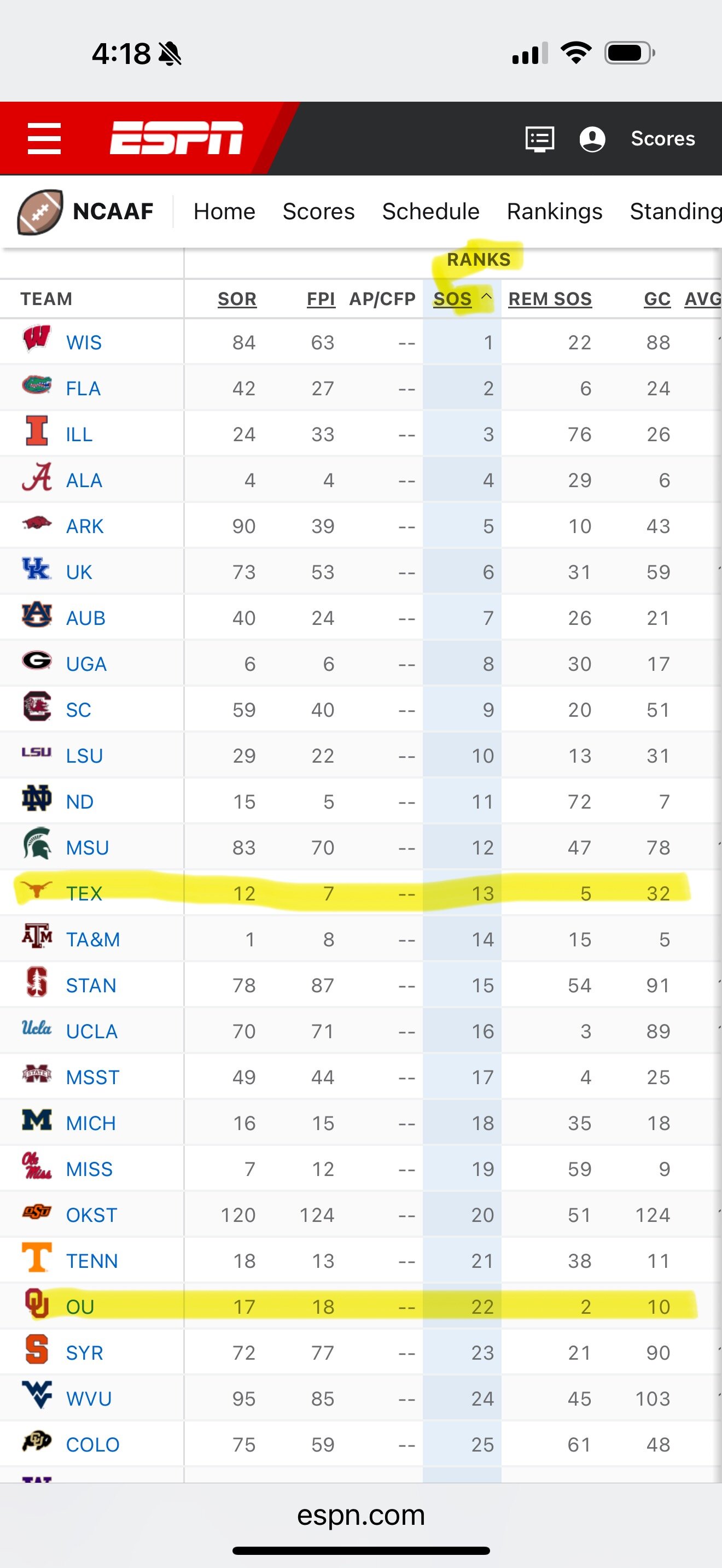The width and height of the screenshot is (722, 1568).
Task: Switch to the Schedule tab
Action: tap(430, 211)
